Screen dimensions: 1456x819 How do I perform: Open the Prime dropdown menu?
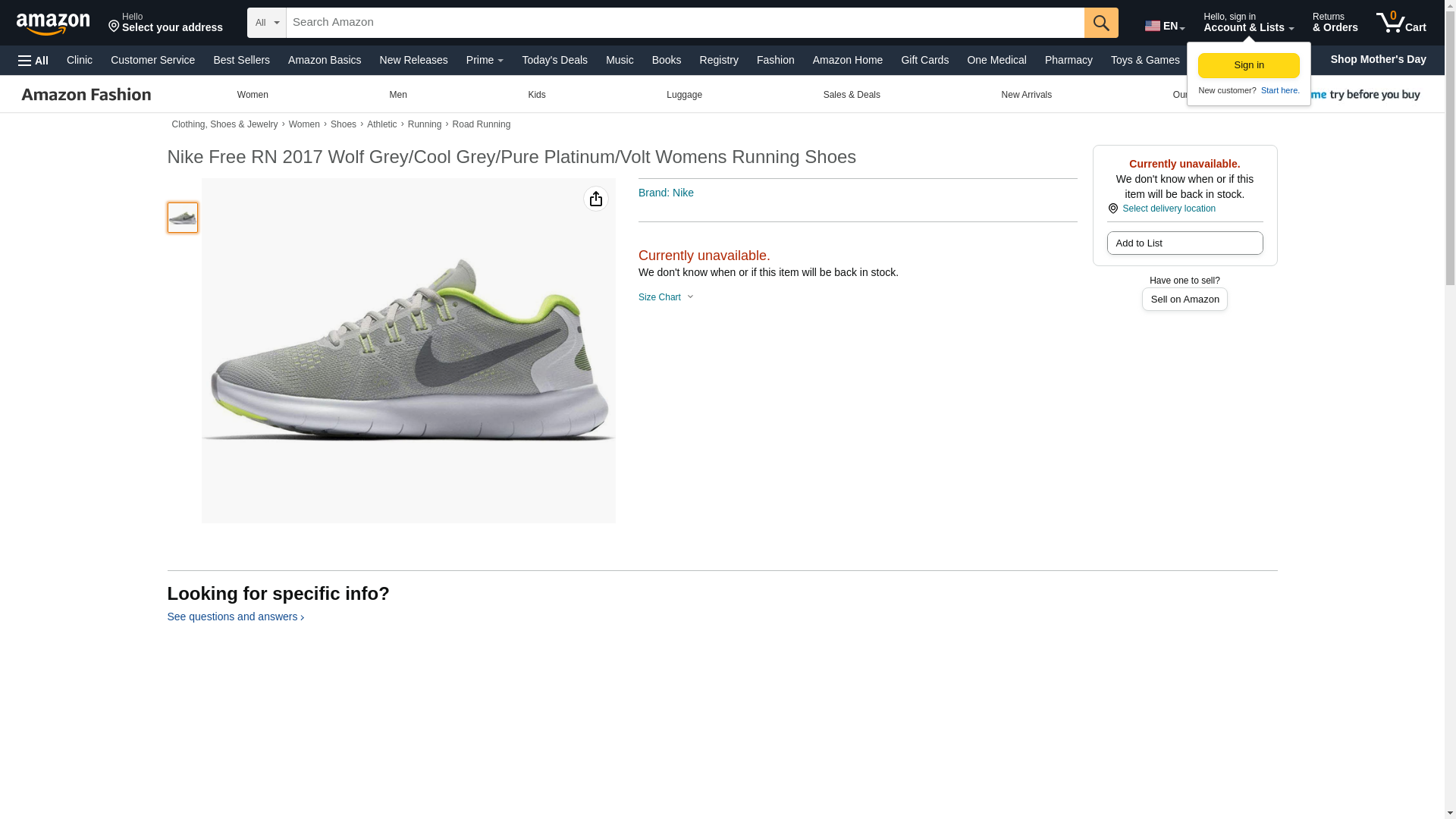(485, 60)
